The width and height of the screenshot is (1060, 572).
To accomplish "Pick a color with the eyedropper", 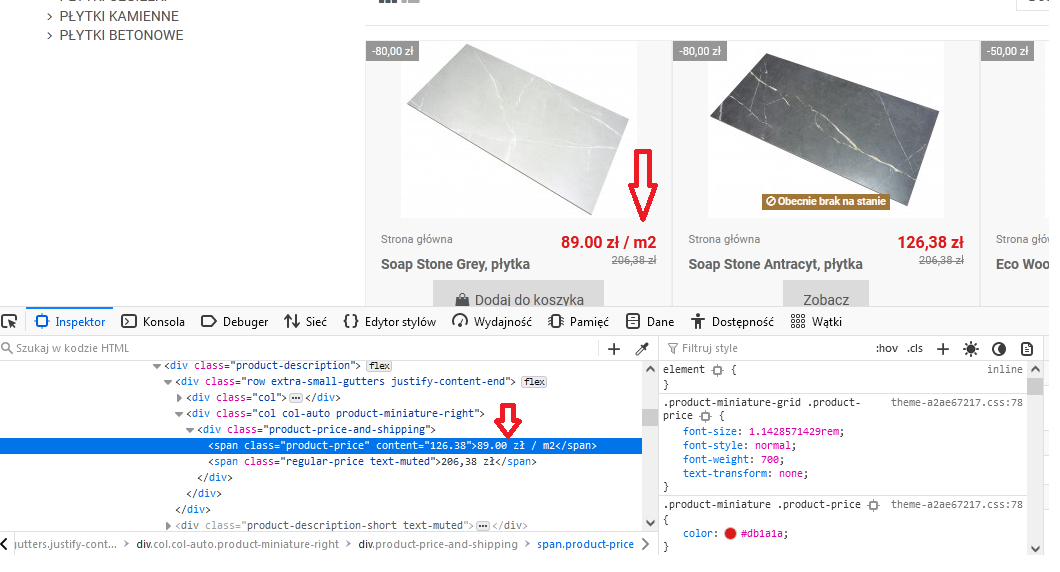I will click(x=642, y=349).
